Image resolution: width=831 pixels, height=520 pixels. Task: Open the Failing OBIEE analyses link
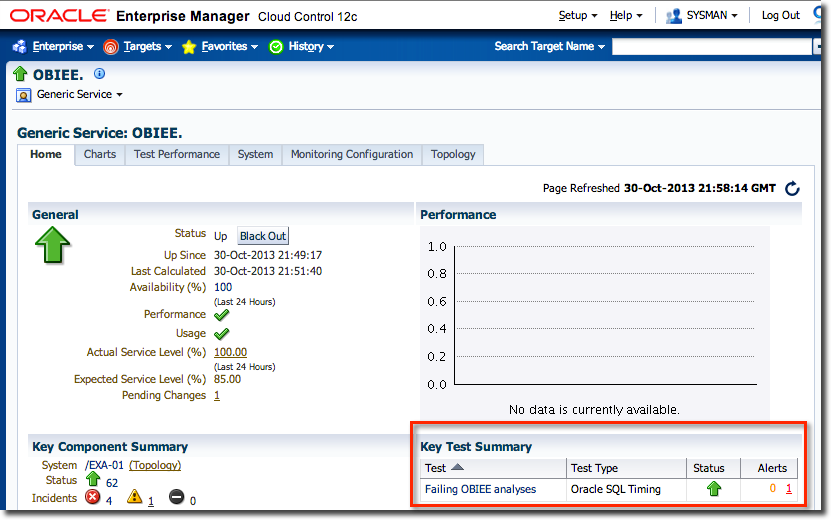[x=480, y=489]
